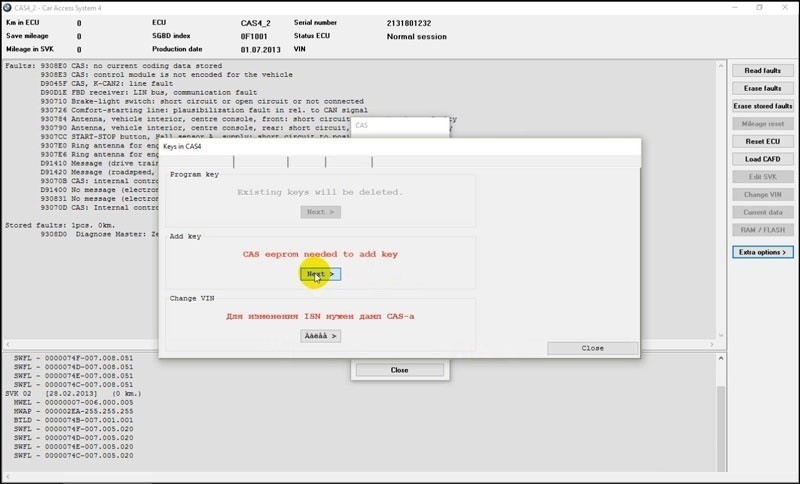Select fault line 9308E3 control module not encoded
800x484 pixels.
(x=167, y=74)
